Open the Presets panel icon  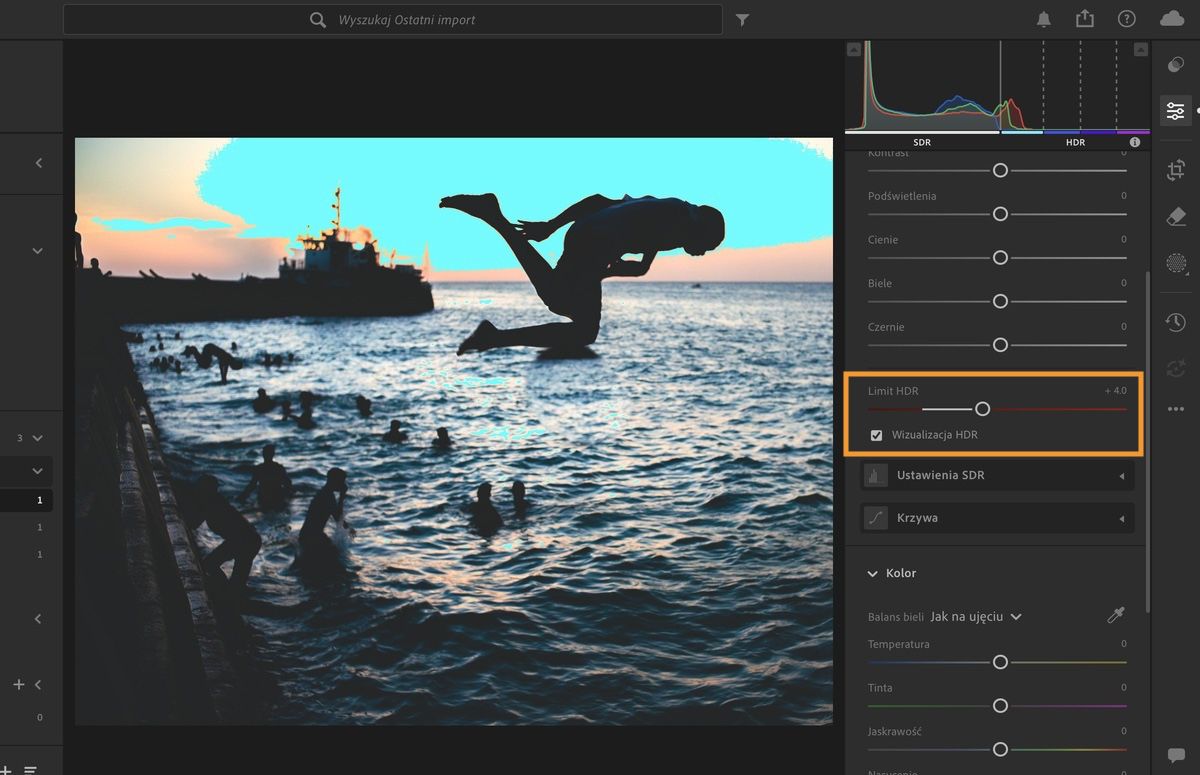(1175, 65)
